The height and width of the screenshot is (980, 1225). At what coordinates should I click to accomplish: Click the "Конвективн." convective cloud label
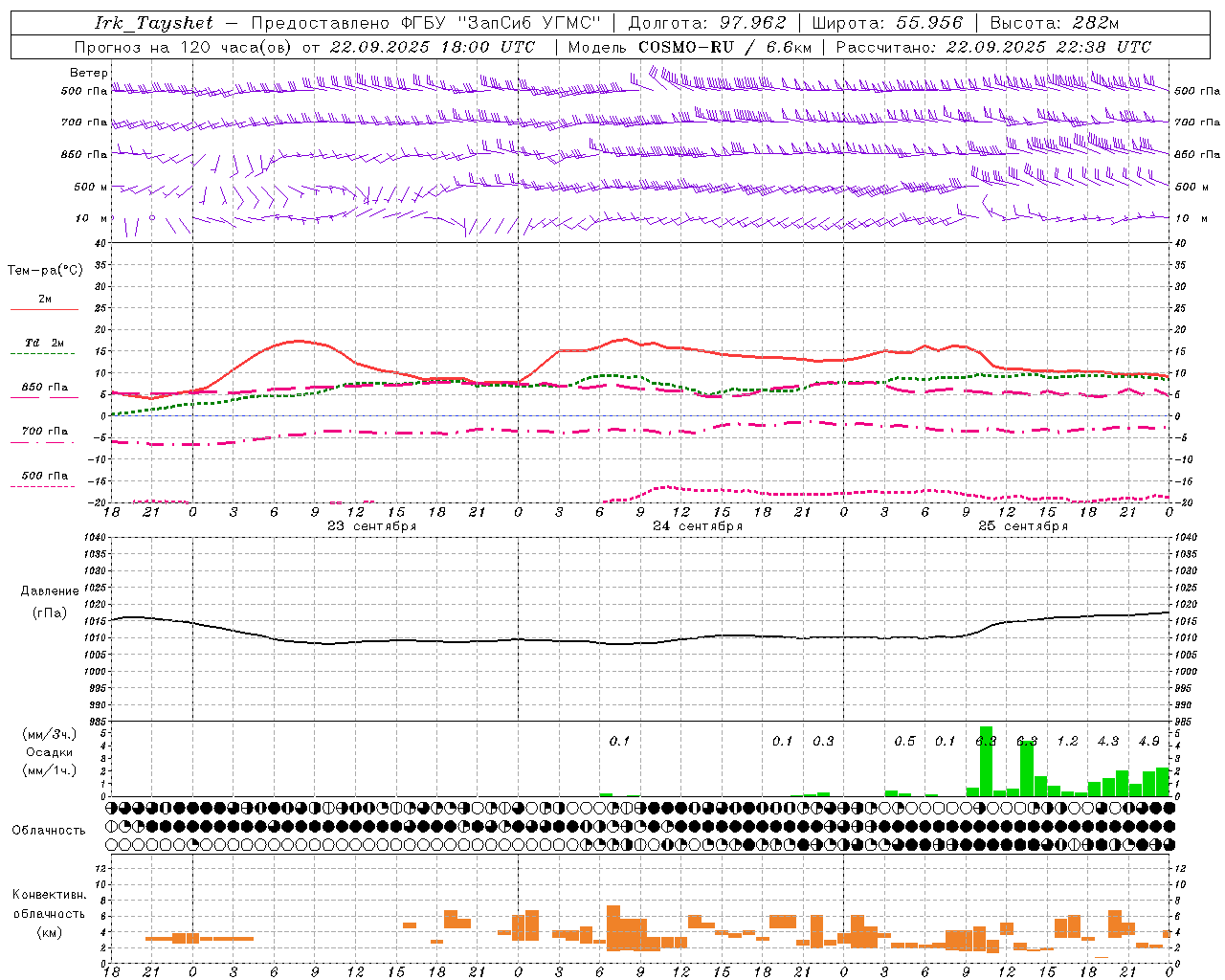pos(50,896)
